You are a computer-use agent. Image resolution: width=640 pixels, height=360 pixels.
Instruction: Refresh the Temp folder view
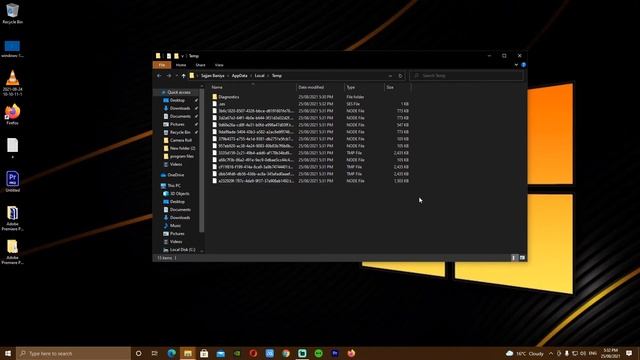click(400, 76)
